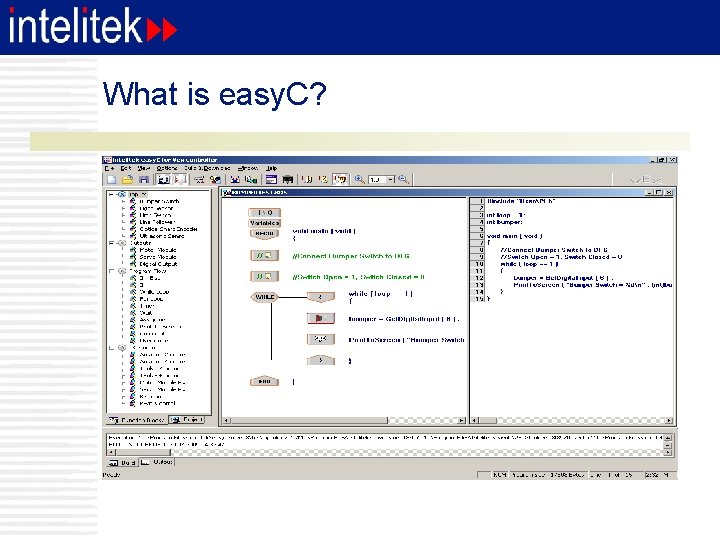The image size is (720, 540).
Task: Click the icon beside Digital Output
Action: point(133,264)
